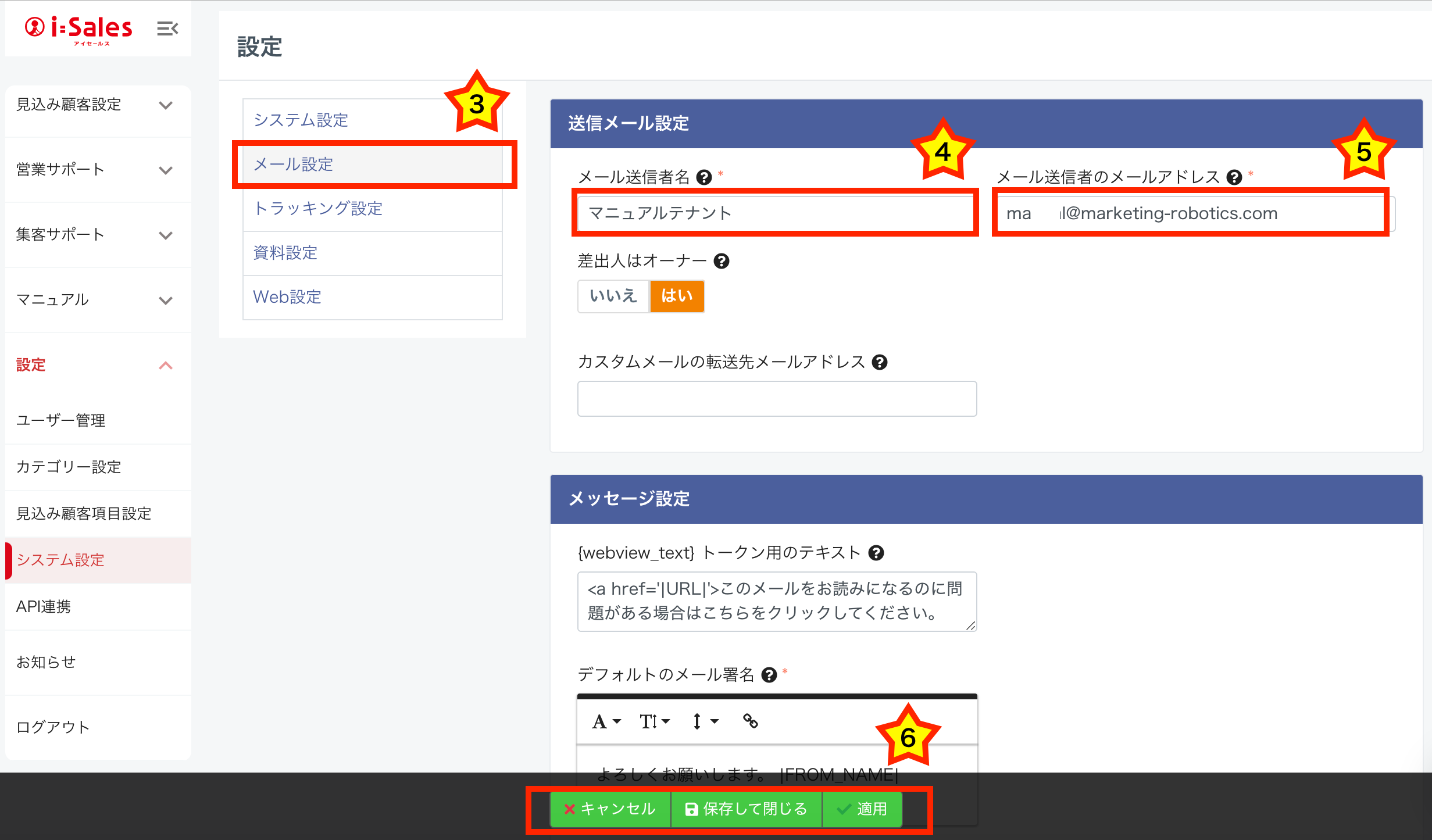Image resolution: width=1432 pixels, height=840 pixels.
Task: Click help icon beside webview_text token label
Action: click(876, 553)
